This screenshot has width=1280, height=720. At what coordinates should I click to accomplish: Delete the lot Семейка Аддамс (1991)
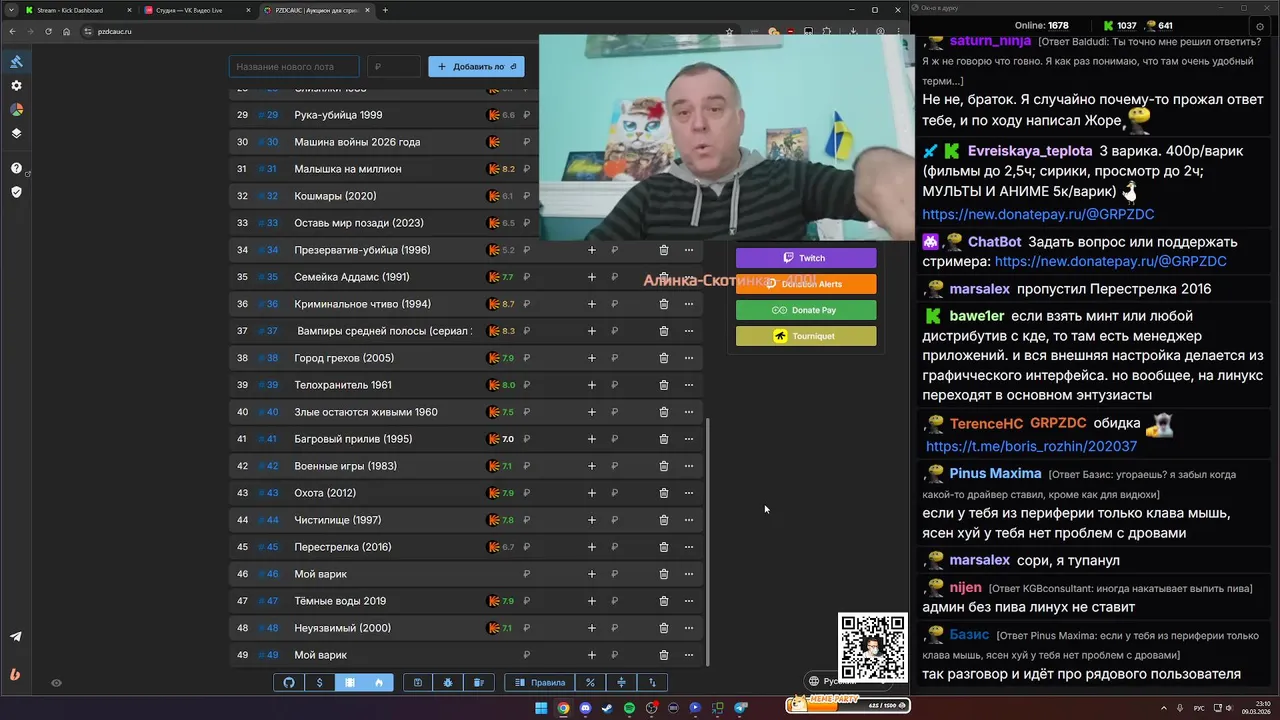click(x=663, y=277)
